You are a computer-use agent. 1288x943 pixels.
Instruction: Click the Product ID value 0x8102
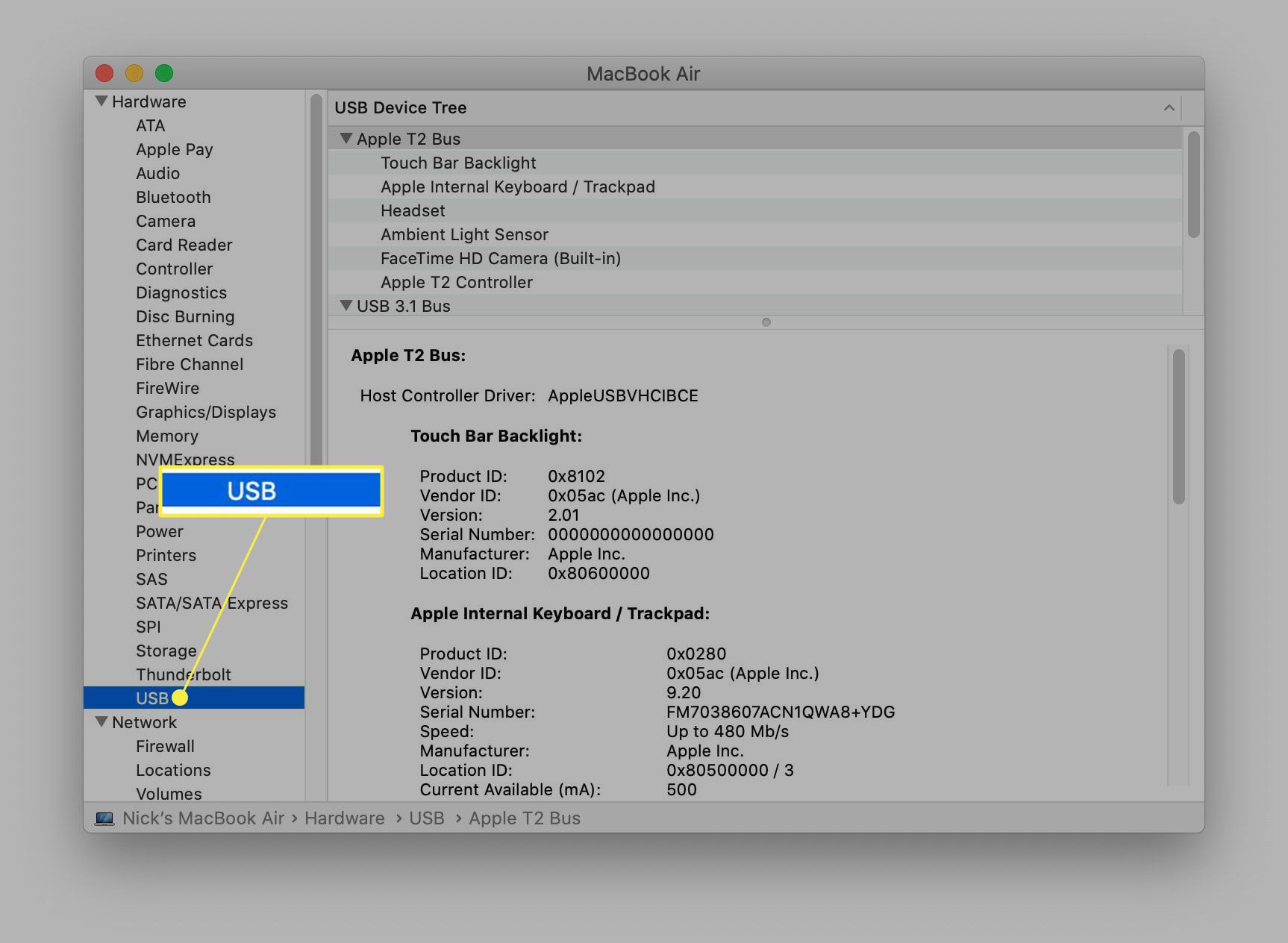click(x=576, y=476)
